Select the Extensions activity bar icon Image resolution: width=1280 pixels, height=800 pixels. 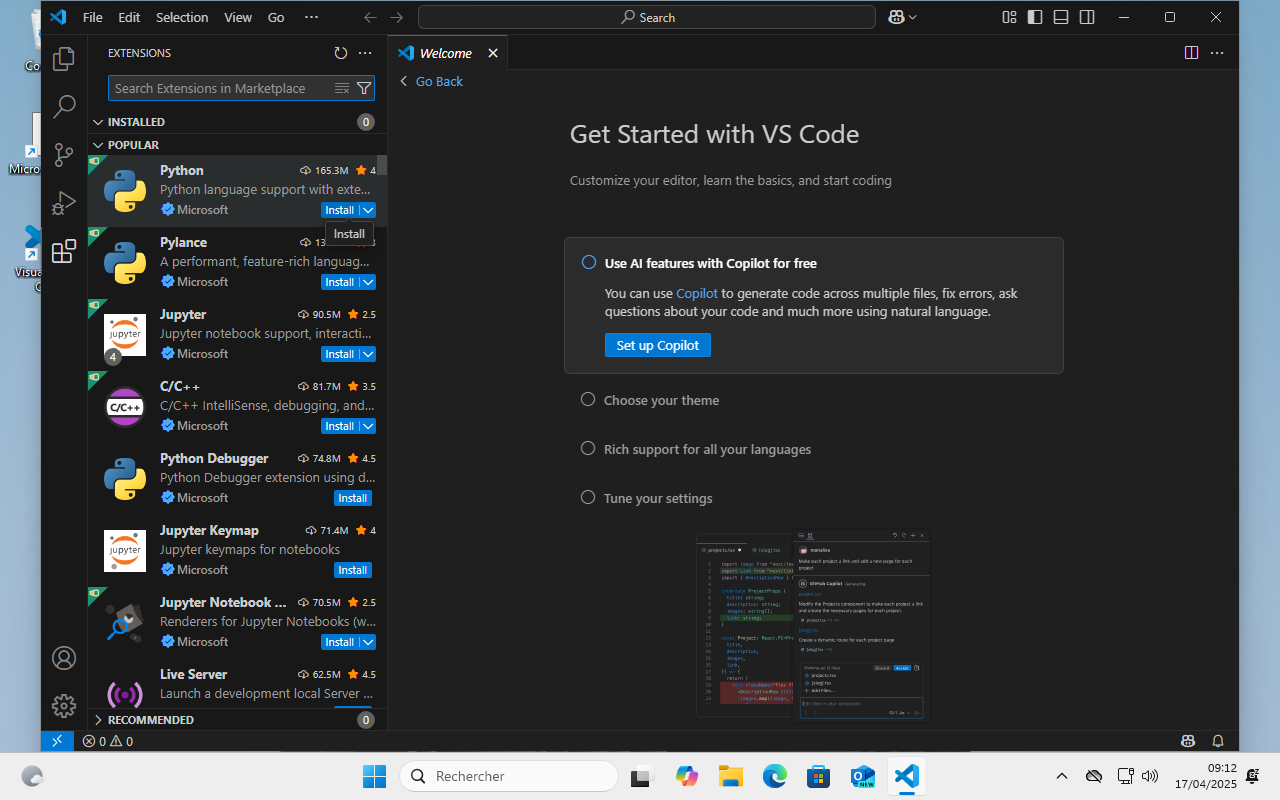pyautogui.click(x=64, y=251)
